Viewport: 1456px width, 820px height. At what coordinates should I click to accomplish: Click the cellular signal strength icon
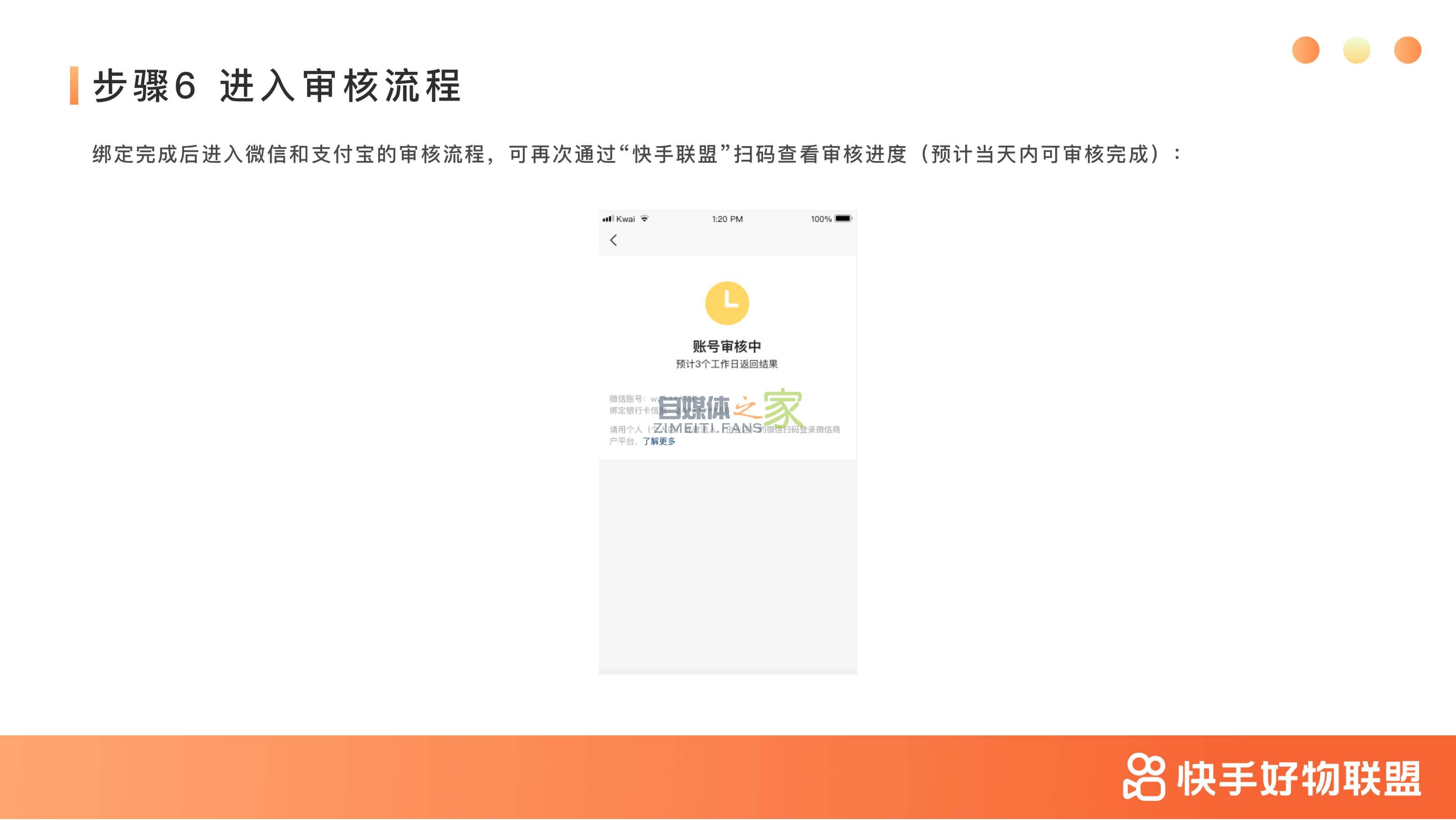609,219
